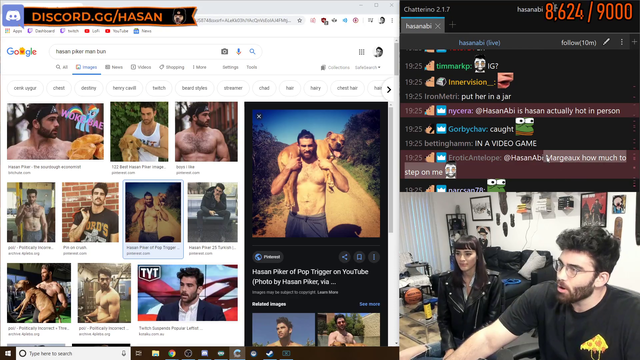Open Steam from the taskbar
Screen dimensions: 640x360
pyautogui.click(x=270, y=353)
